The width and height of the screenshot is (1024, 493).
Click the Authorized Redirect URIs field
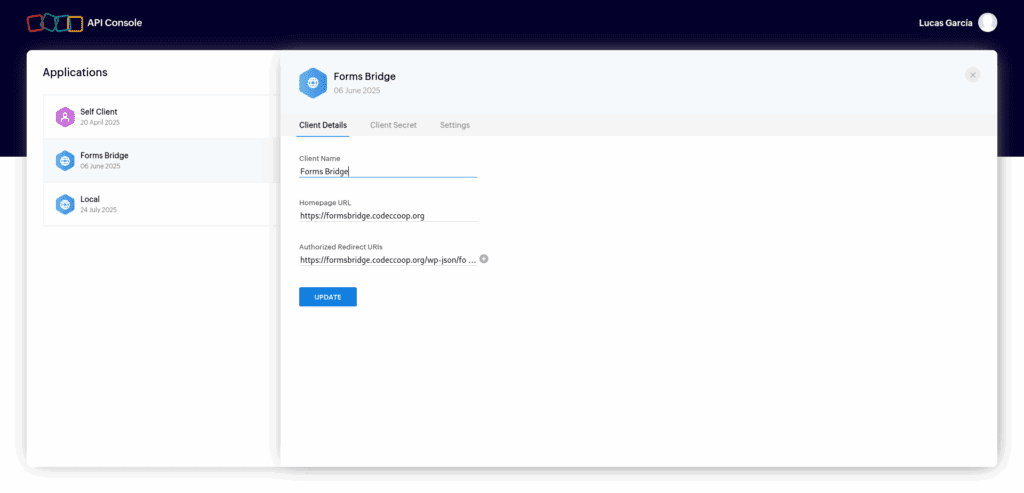(388, 260)
